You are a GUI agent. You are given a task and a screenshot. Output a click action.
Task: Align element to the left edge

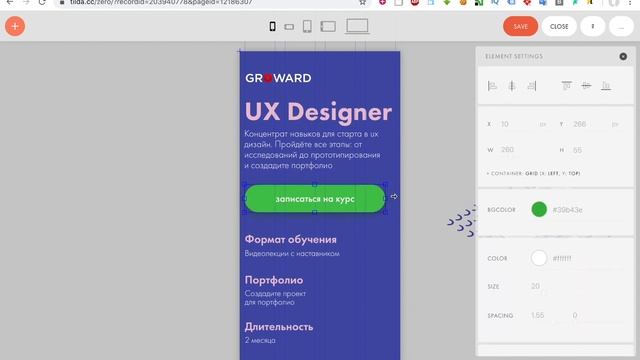click(x=493, y=86)
